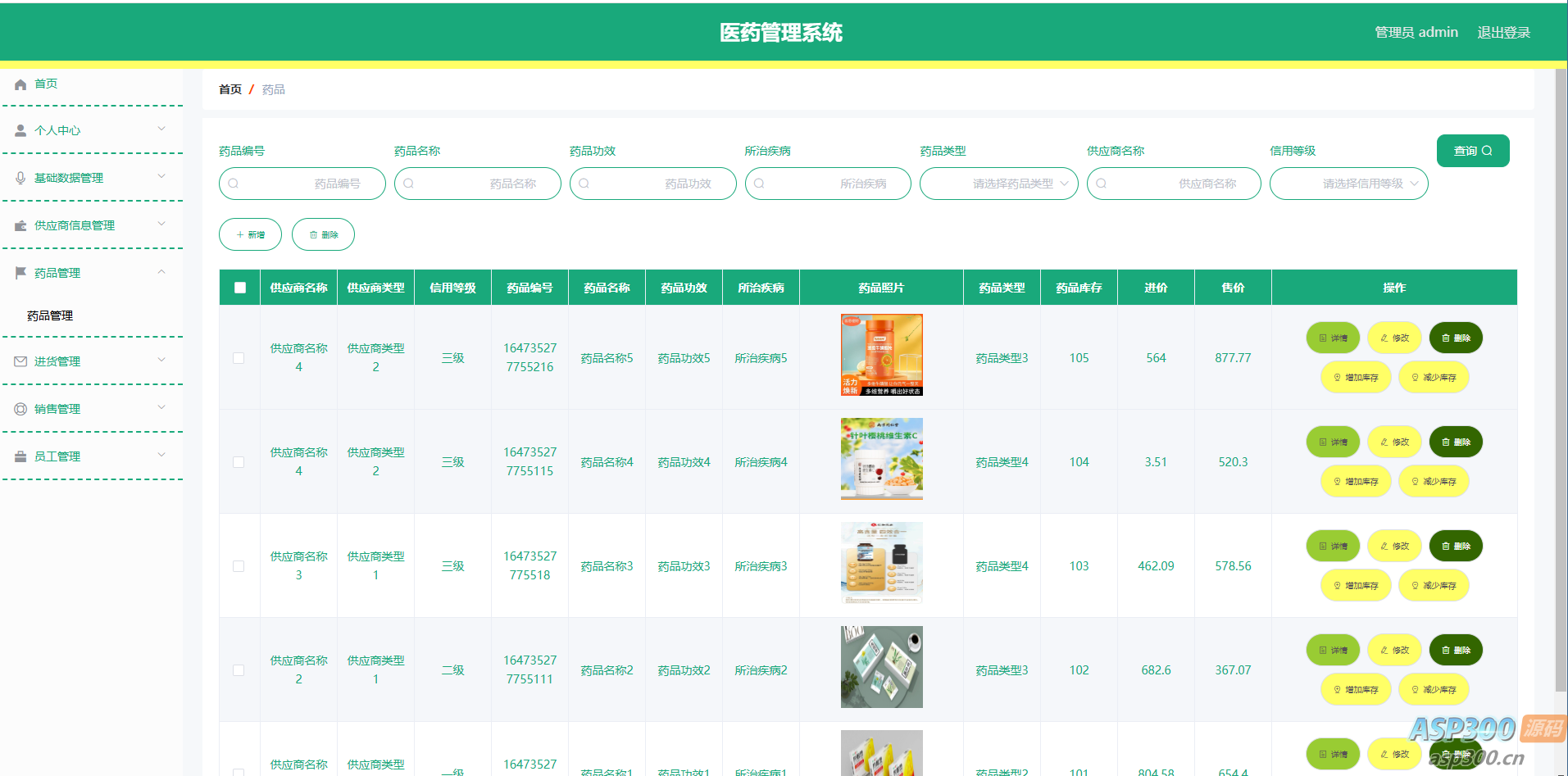Select the 药品管理 submenu item
Screen dimensions: 1568x776
point(50,315)
